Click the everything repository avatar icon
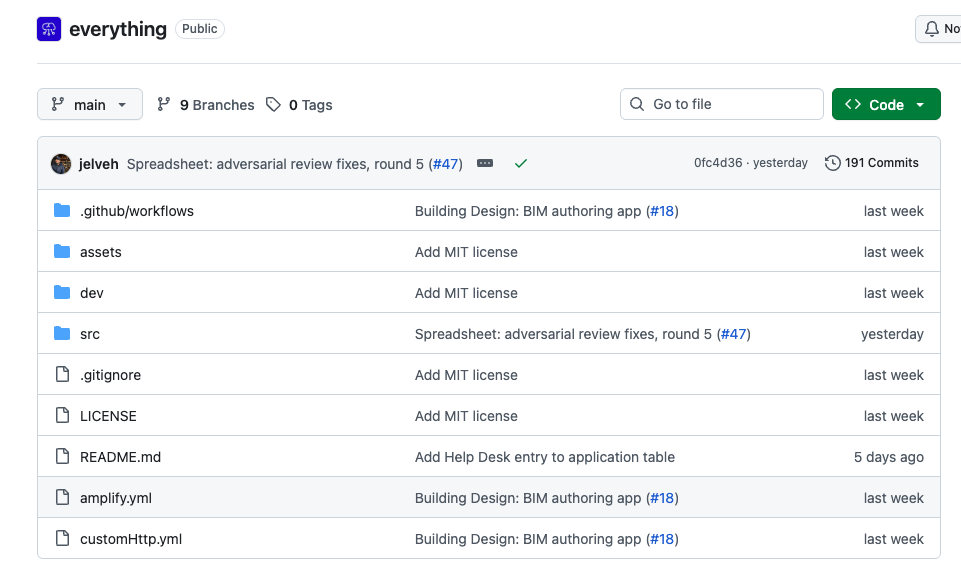The image size is (961, 569). (x=49, y=29)
